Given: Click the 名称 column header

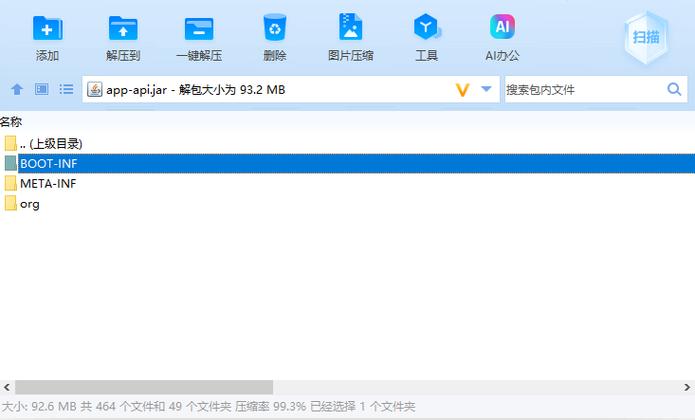Looking at the screenshot, I should click(x=11, y=122).
